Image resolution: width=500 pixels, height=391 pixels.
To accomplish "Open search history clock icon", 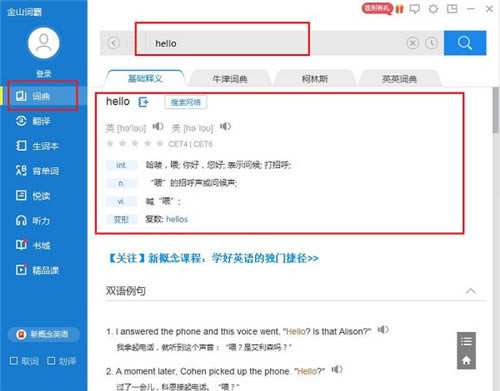I will [x=432, y=43].
